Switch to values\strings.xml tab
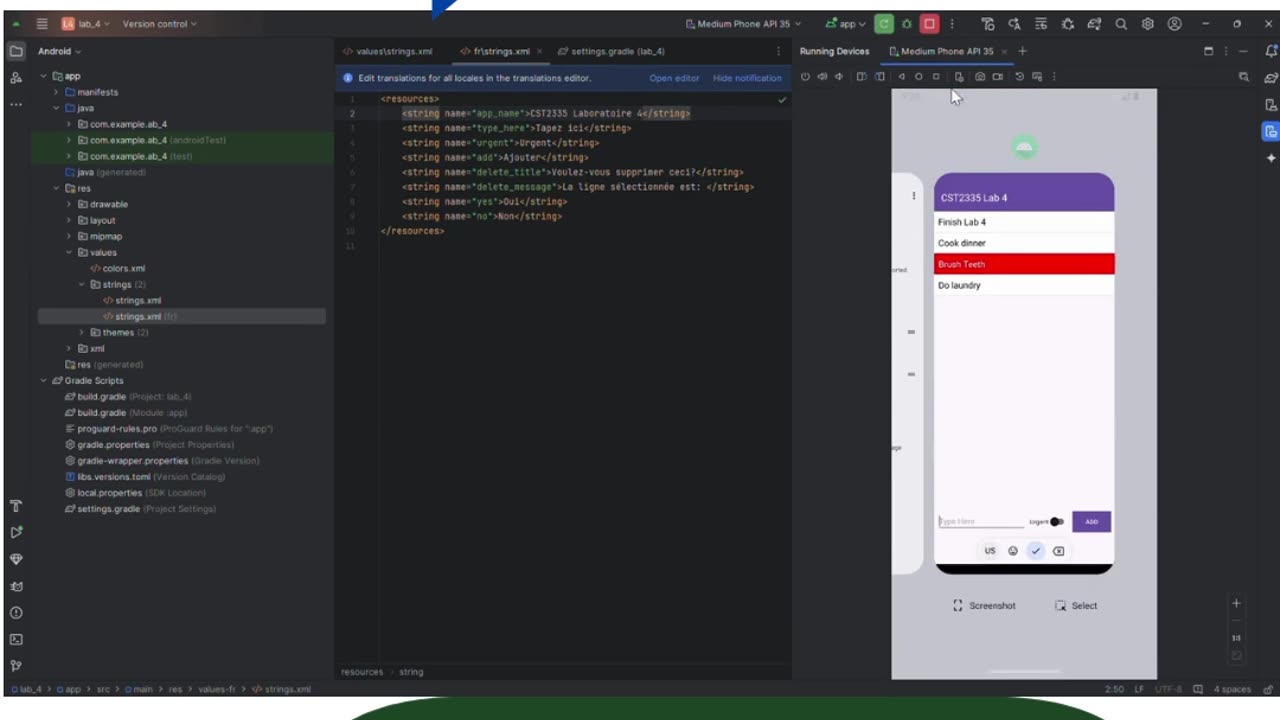 click(x=388, y=51)
